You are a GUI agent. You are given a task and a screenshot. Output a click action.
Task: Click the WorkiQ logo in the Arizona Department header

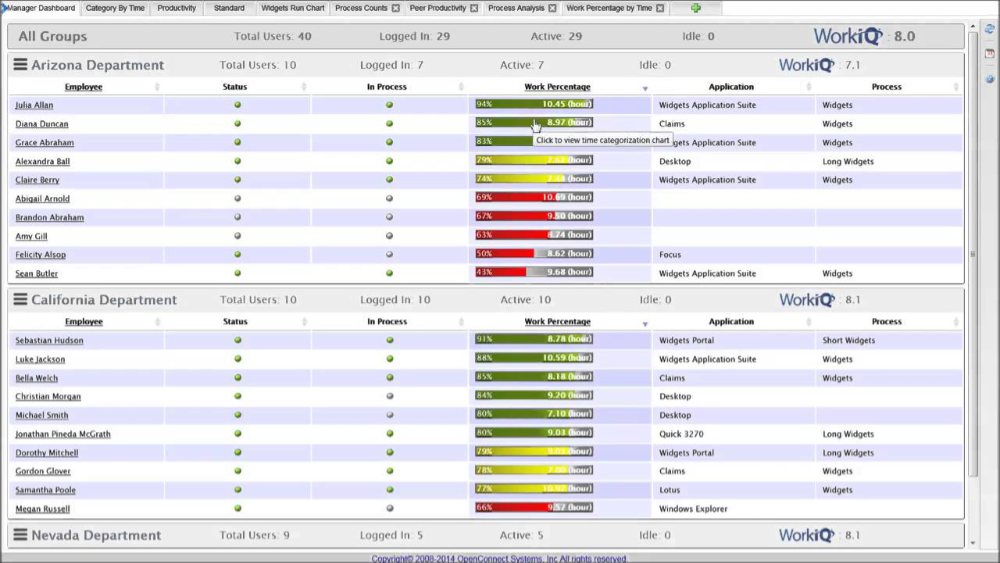tap(806, 65)
